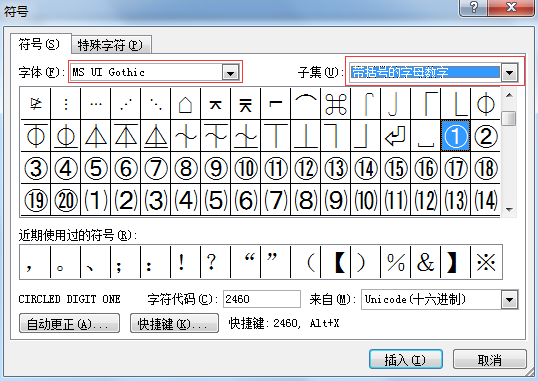Pick the return arrow ↵ symbol
The height and width of the screenshot is (381, 538).
point(396,136)
